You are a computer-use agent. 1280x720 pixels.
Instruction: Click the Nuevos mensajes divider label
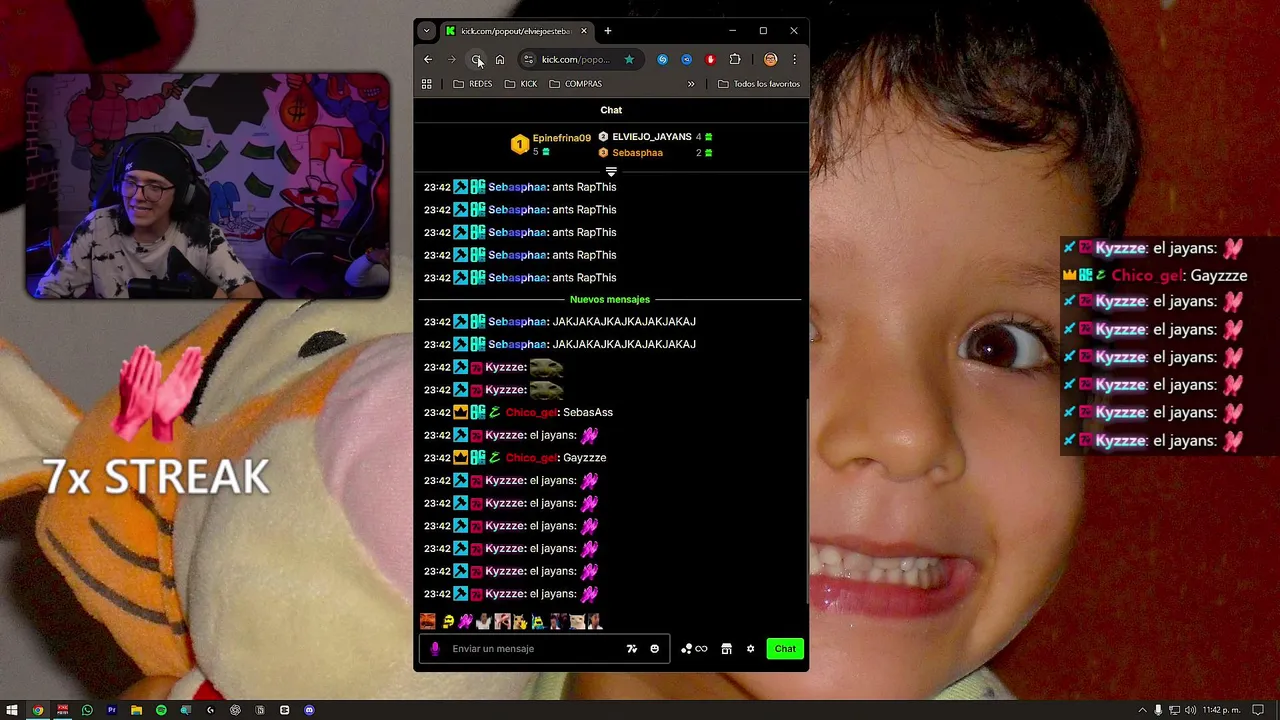pos(610,300)
